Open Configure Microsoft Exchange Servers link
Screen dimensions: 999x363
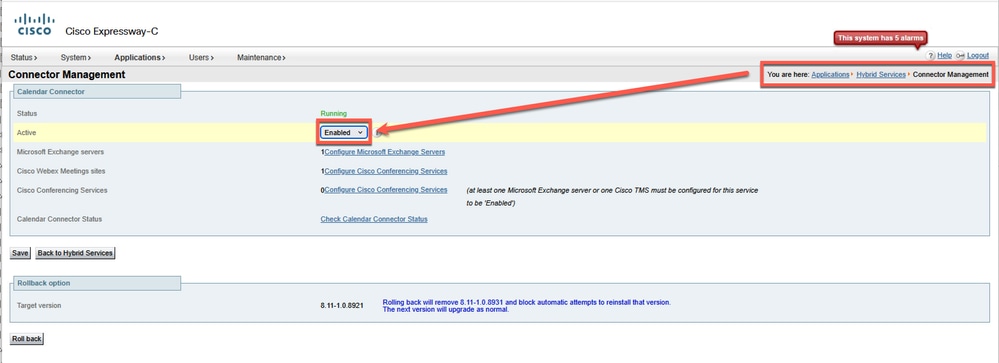click(x=385, y=152)
